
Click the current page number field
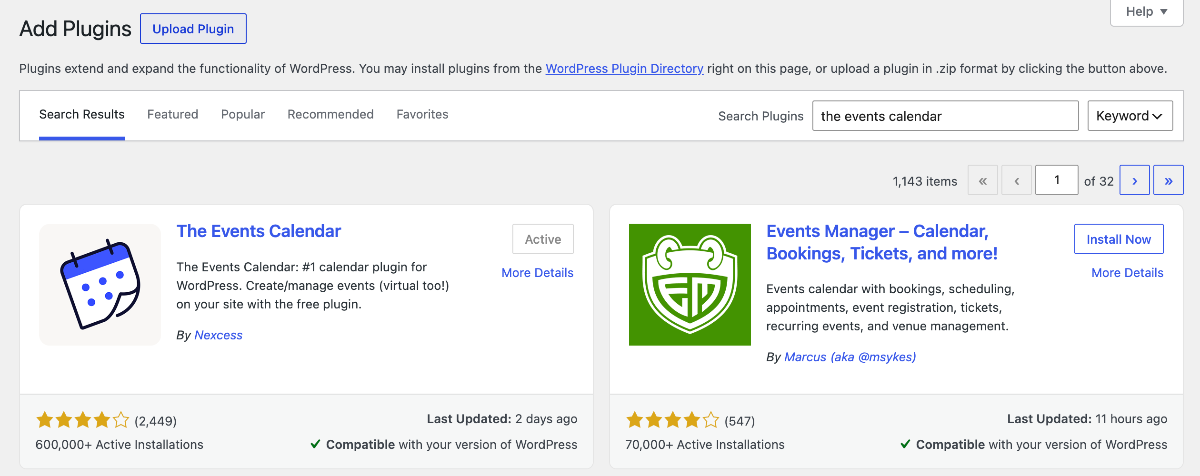(x=1057, y=180)
